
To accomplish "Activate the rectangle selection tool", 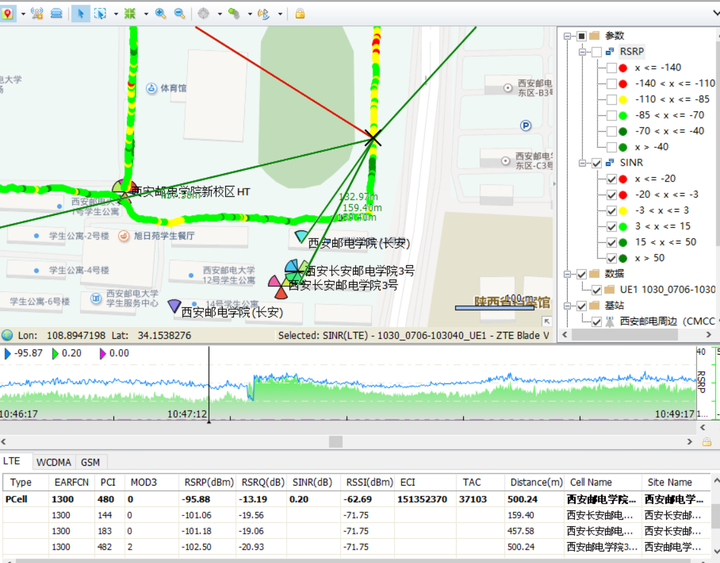I will pyautogui.click(x=100, y=14).
